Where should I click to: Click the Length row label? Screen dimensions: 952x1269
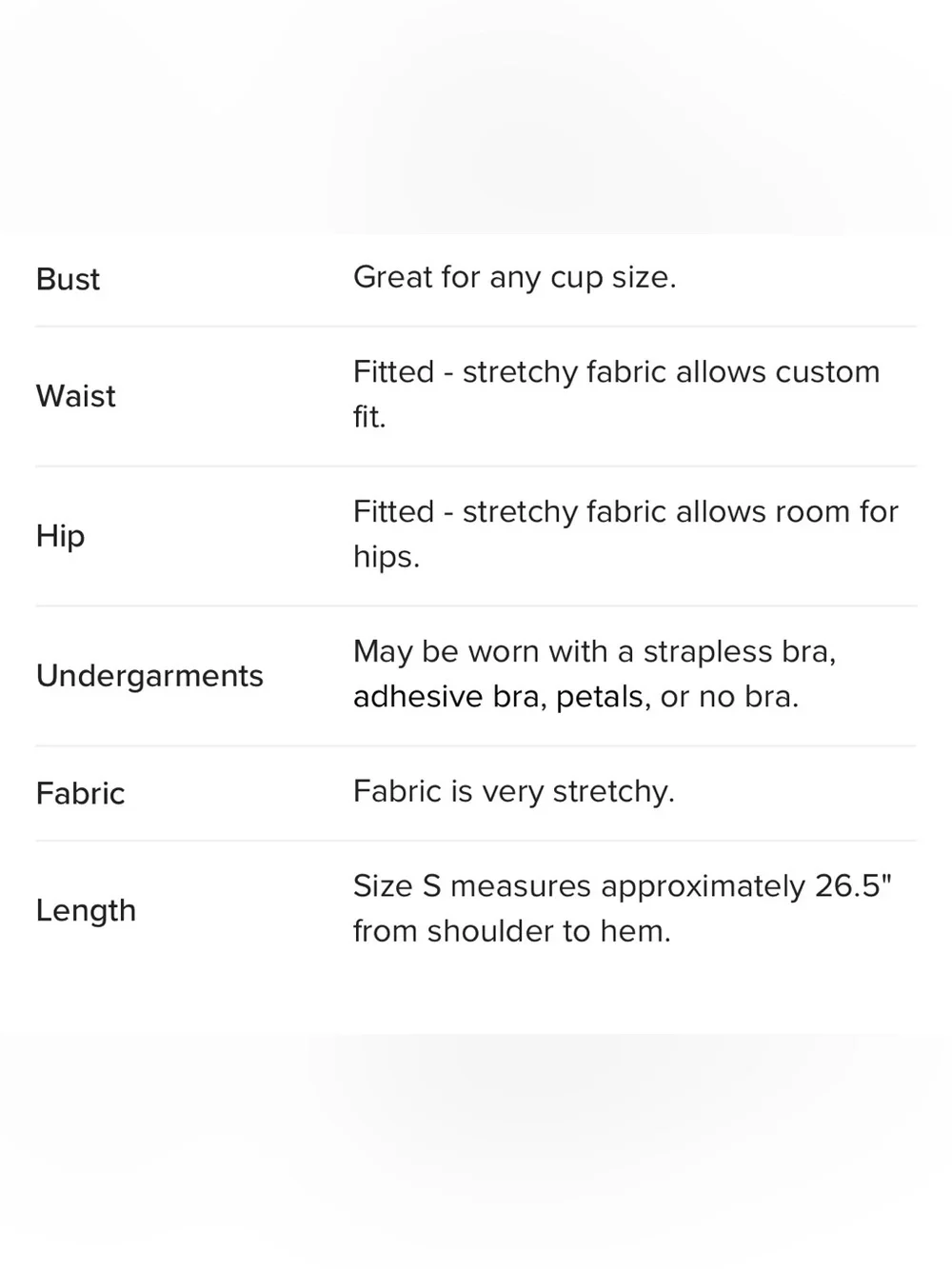(x=86, y=911)
